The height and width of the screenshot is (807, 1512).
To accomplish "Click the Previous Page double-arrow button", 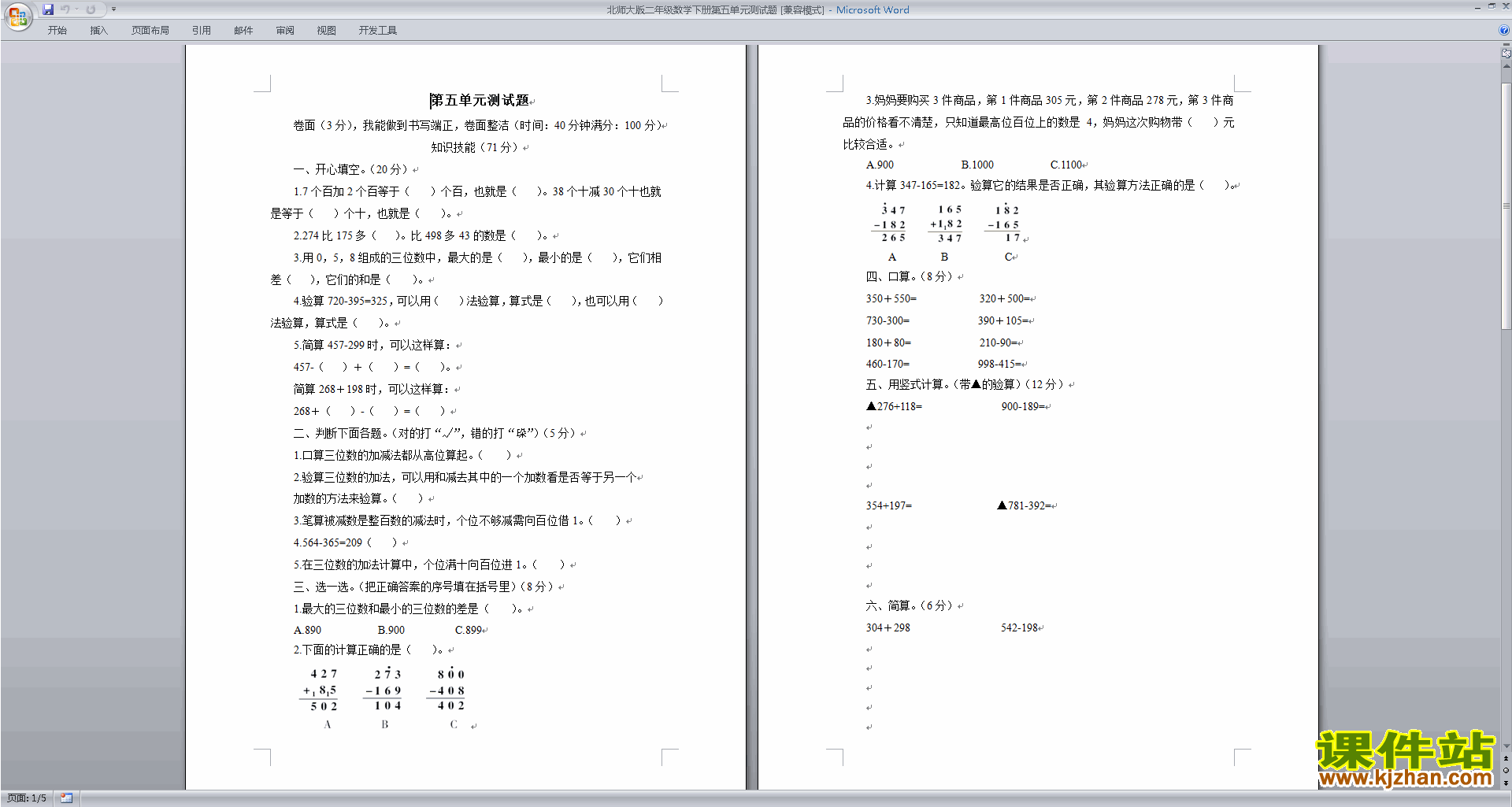I will [1506, 759].
